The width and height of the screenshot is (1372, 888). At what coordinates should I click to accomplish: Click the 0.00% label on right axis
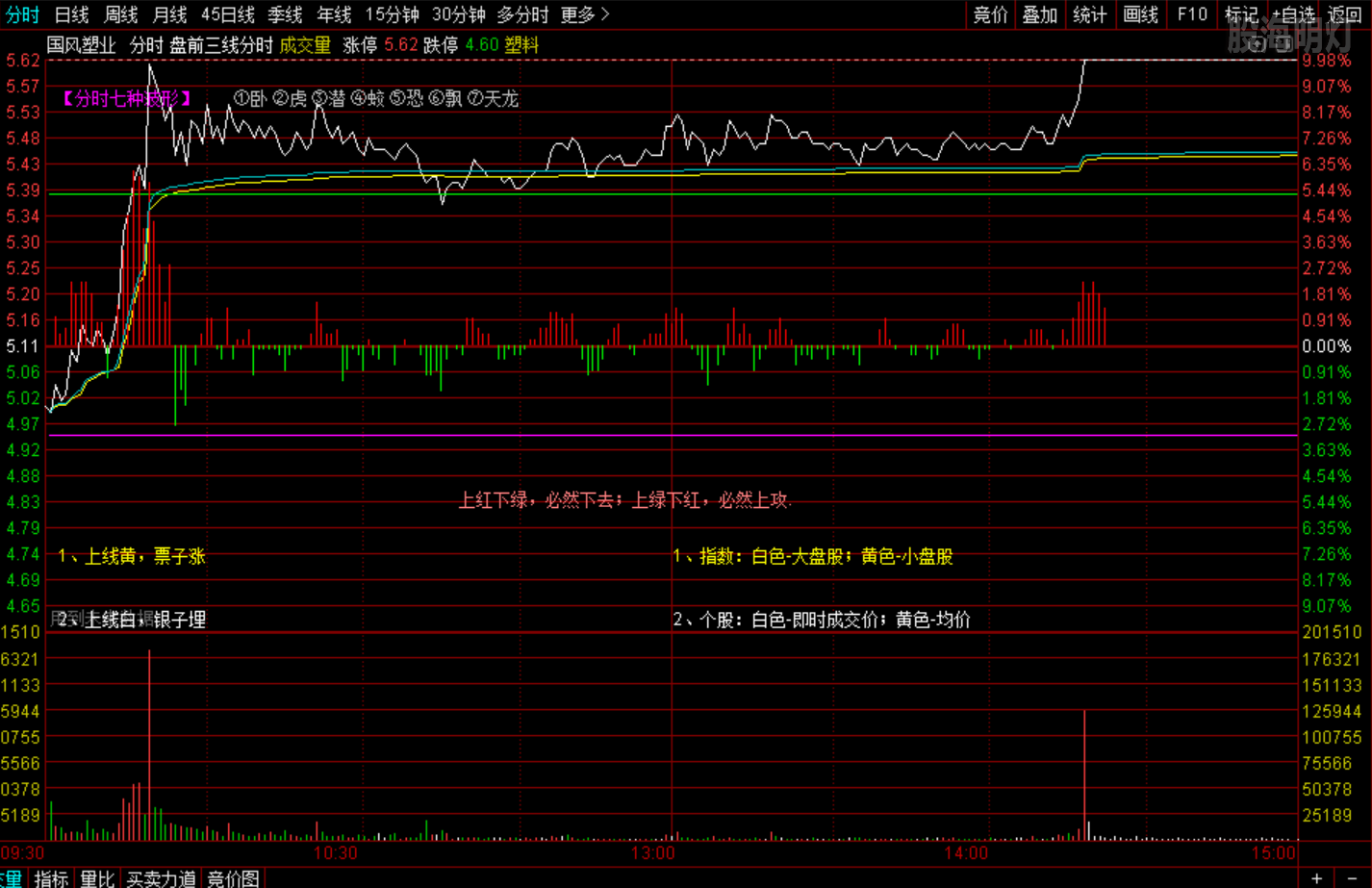point(1326,346)
